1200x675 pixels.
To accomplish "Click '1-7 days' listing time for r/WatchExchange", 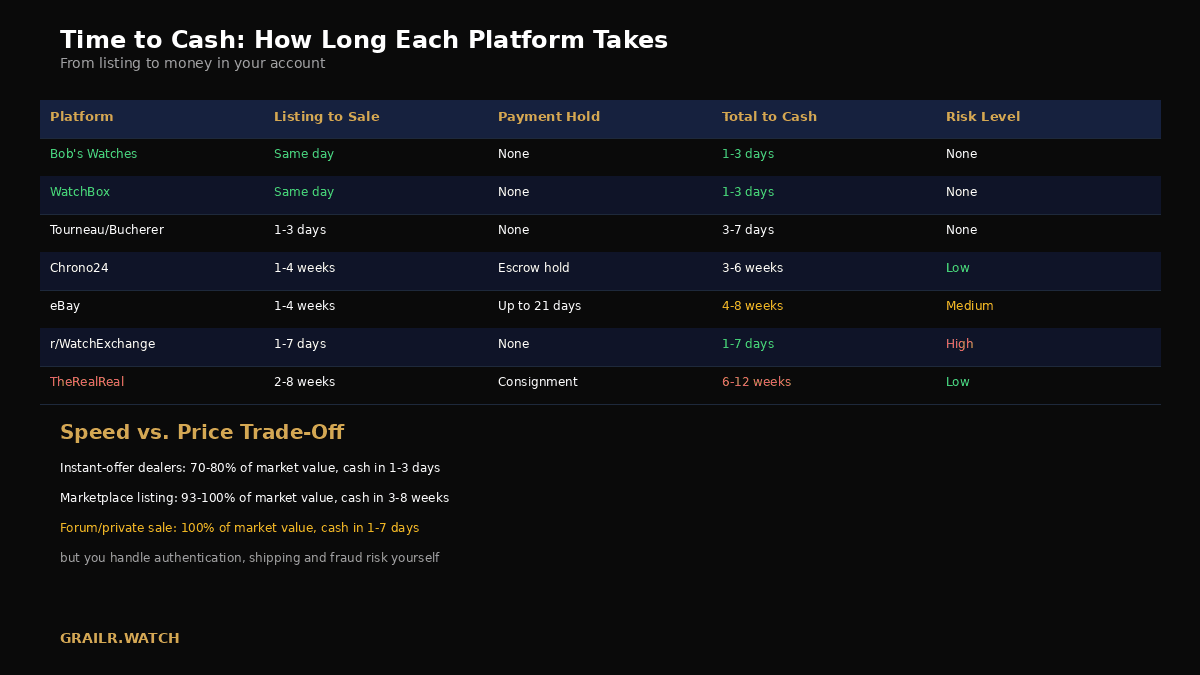I will point(300,344).
